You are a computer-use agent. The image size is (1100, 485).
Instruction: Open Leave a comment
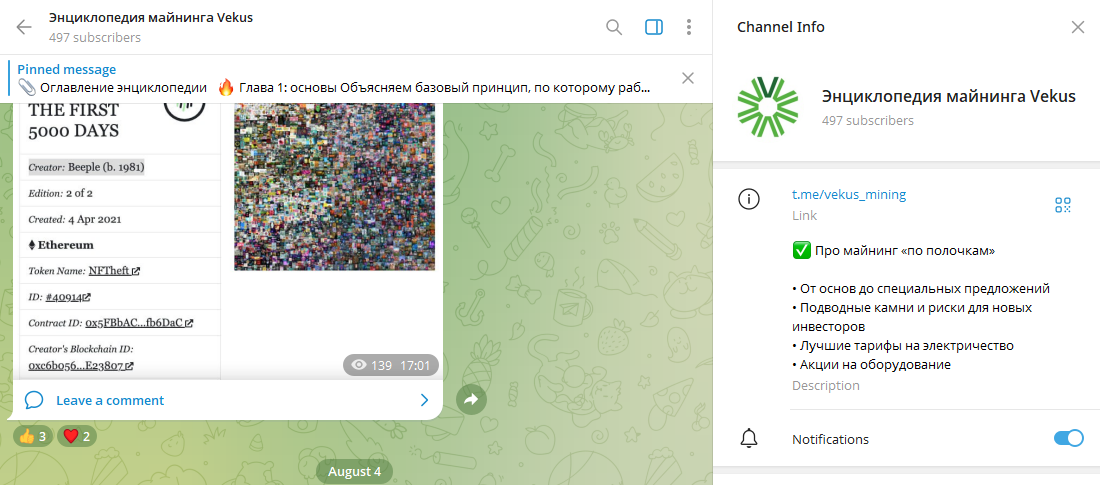coord(227,400)
